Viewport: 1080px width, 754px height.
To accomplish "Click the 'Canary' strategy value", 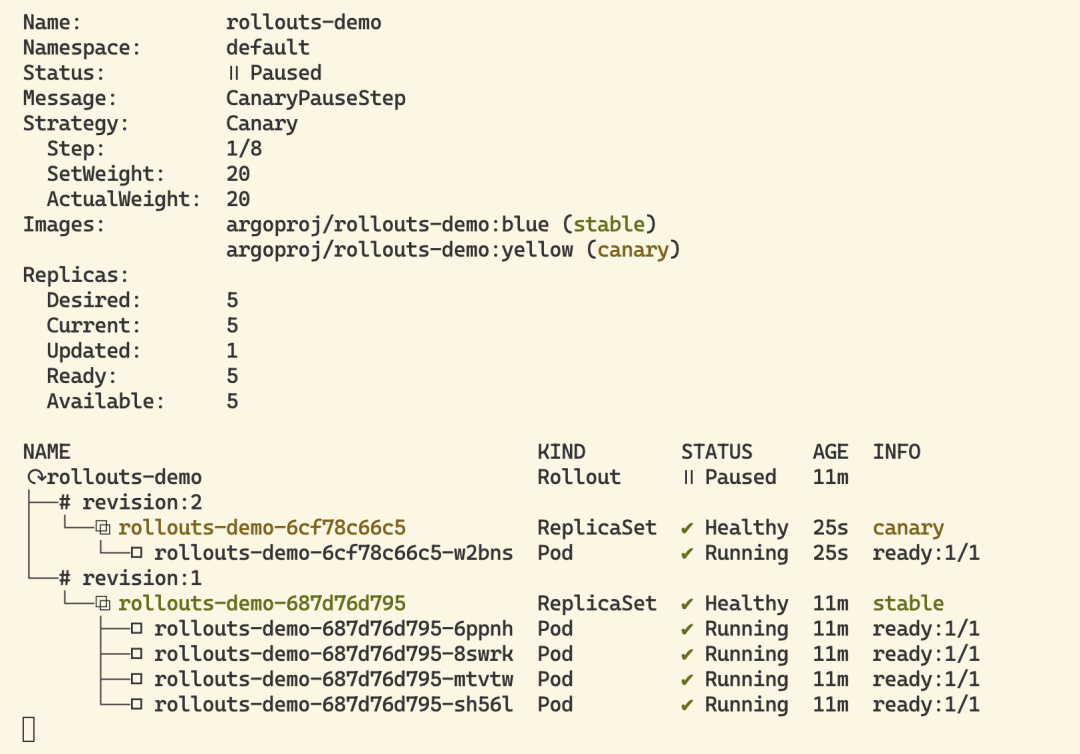I will (x=262, y=124).
